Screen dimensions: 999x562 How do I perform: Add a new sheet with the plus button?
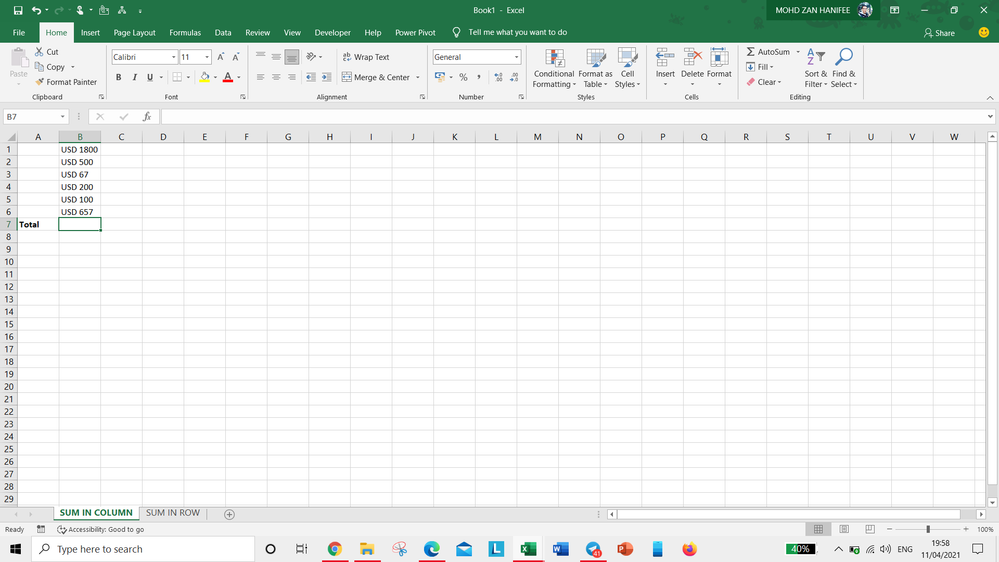tap(229, 514)
